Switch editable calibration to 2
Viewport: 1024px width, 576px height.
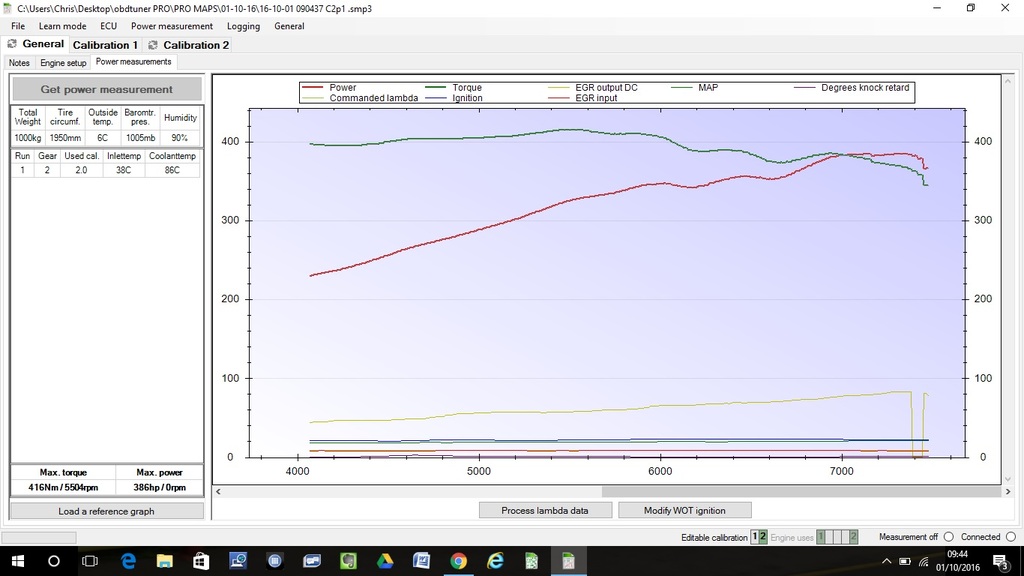click(x=762, y=537)
